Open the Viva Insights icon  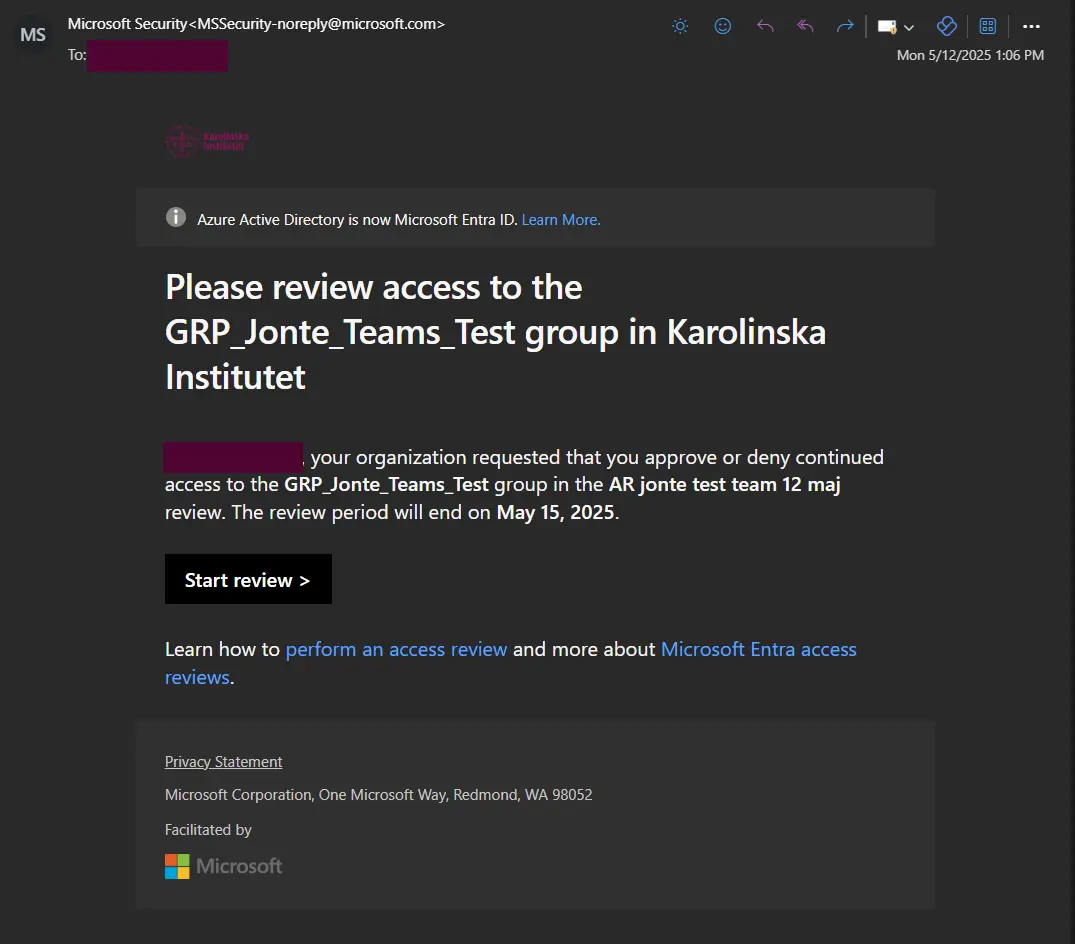pos(946,27)
